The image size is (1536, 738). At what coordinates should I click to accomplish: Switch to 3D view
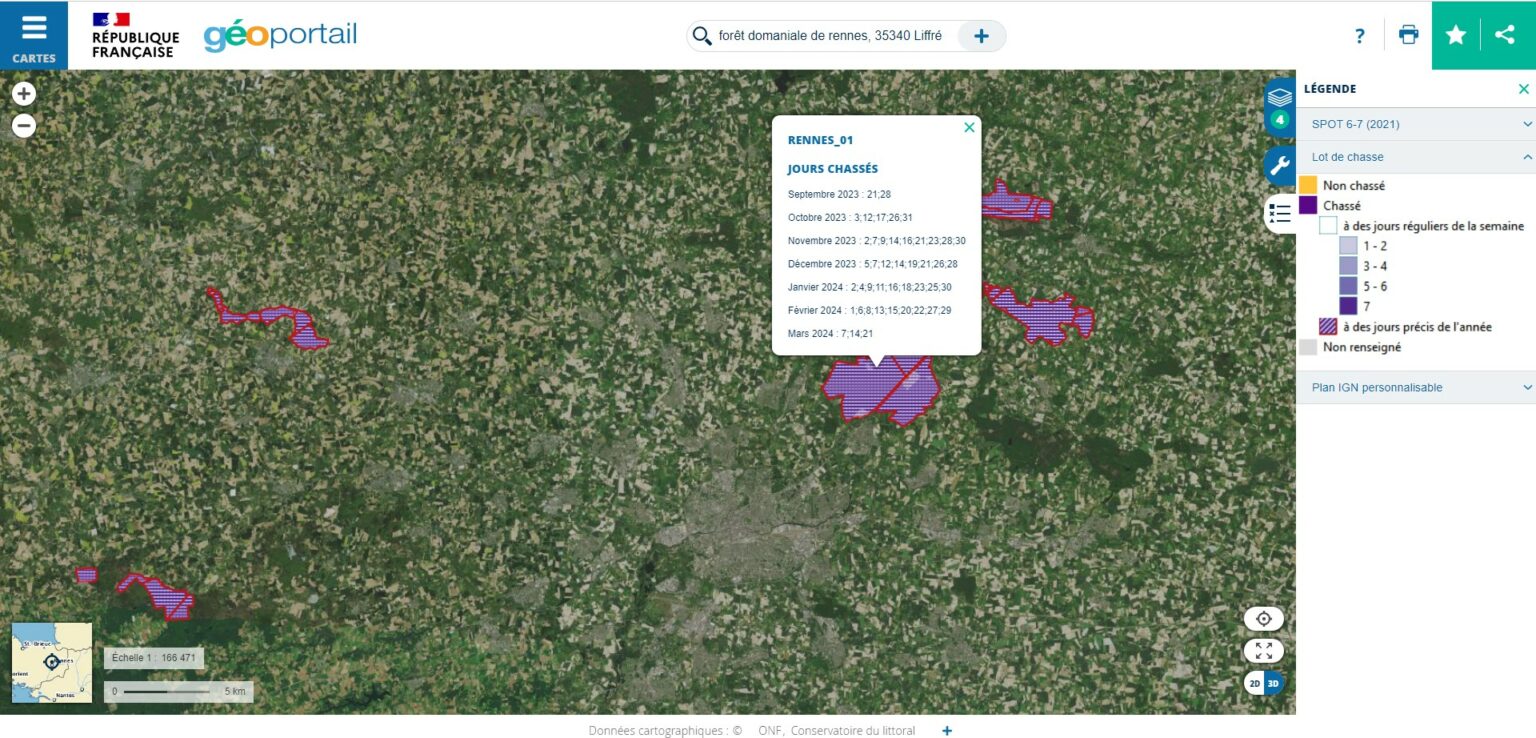[1273, 684]
